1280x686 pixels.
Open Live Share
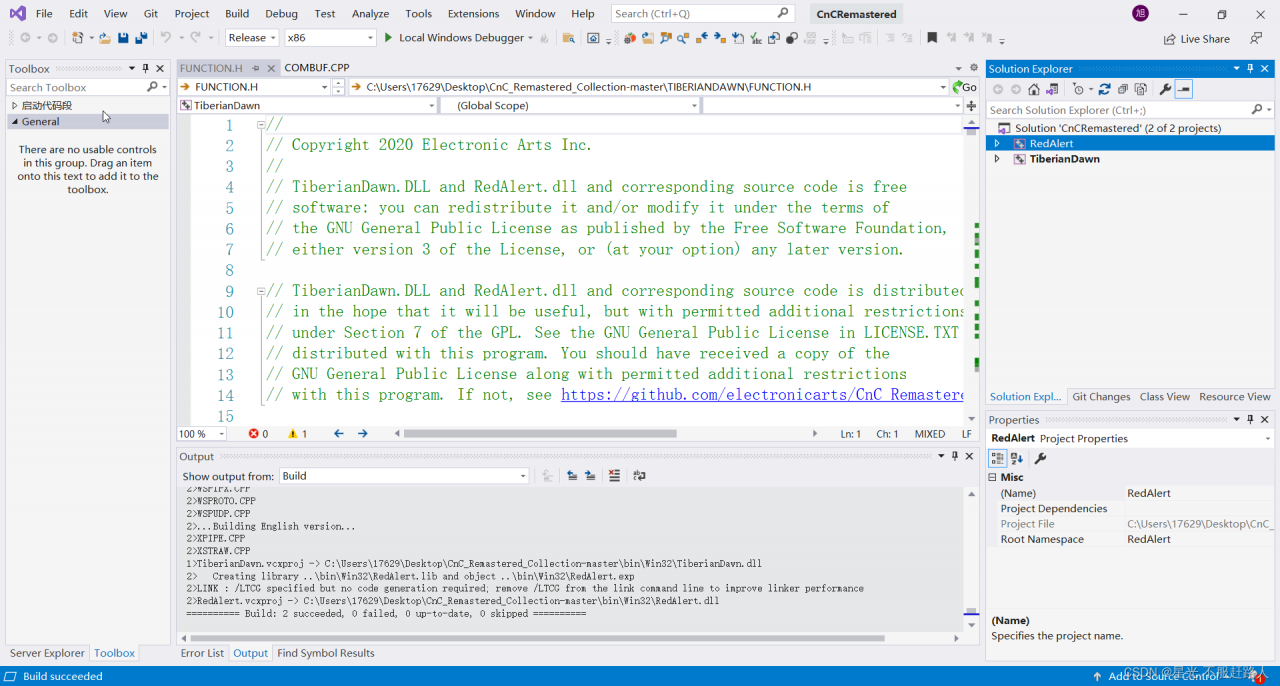[x=1196, y=39]
